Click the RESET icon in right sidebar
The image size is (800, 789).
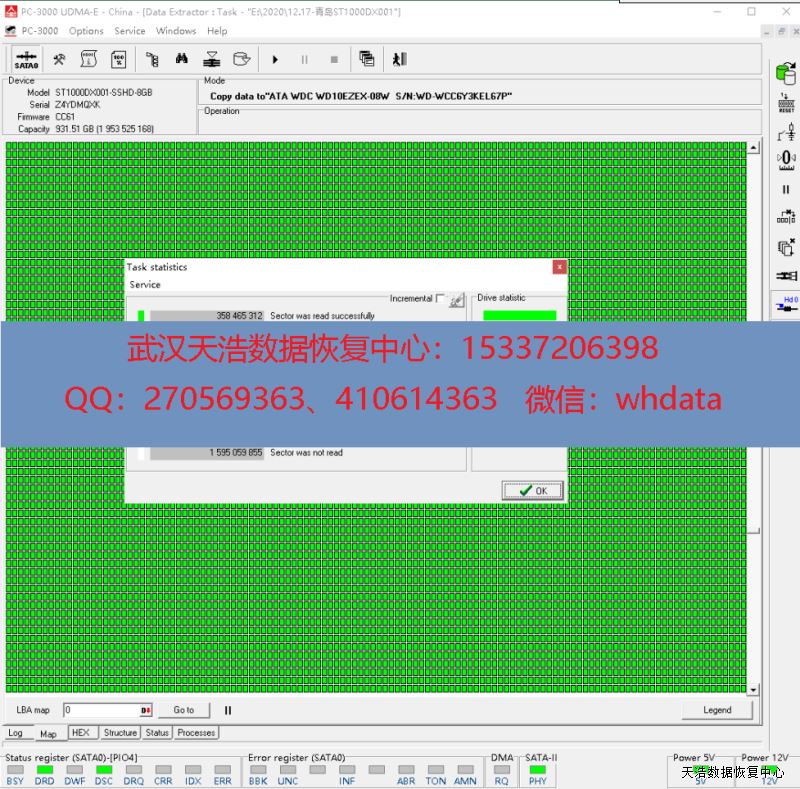[785, 102]
